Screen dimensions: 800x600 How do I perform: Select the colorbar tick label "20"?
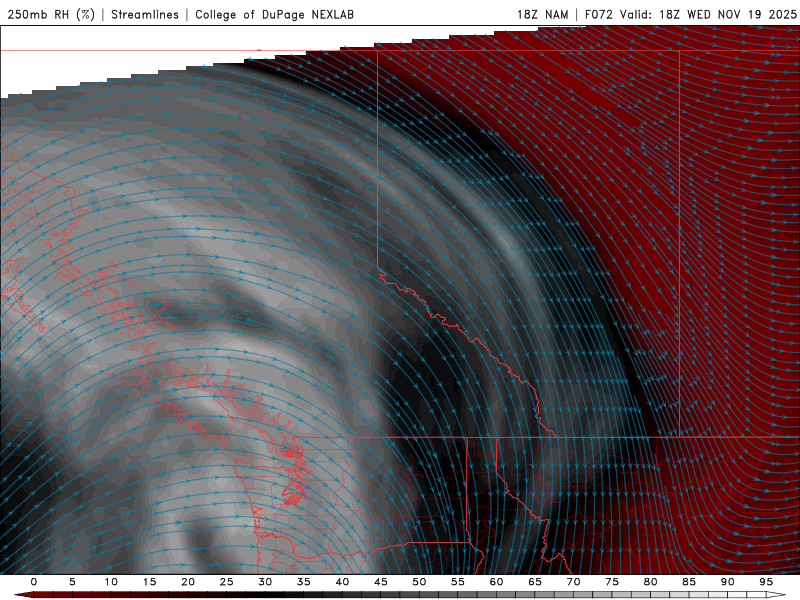click(188, 582)
